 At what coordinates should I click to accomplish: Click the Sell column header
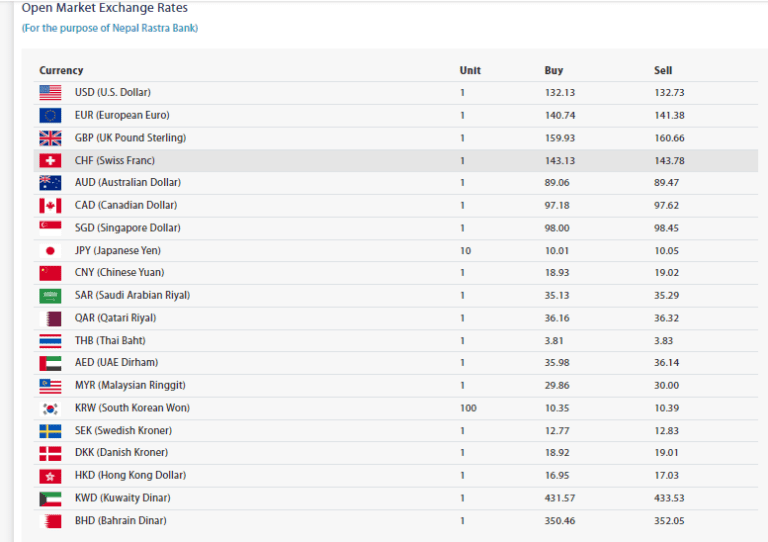pos(663,70)
